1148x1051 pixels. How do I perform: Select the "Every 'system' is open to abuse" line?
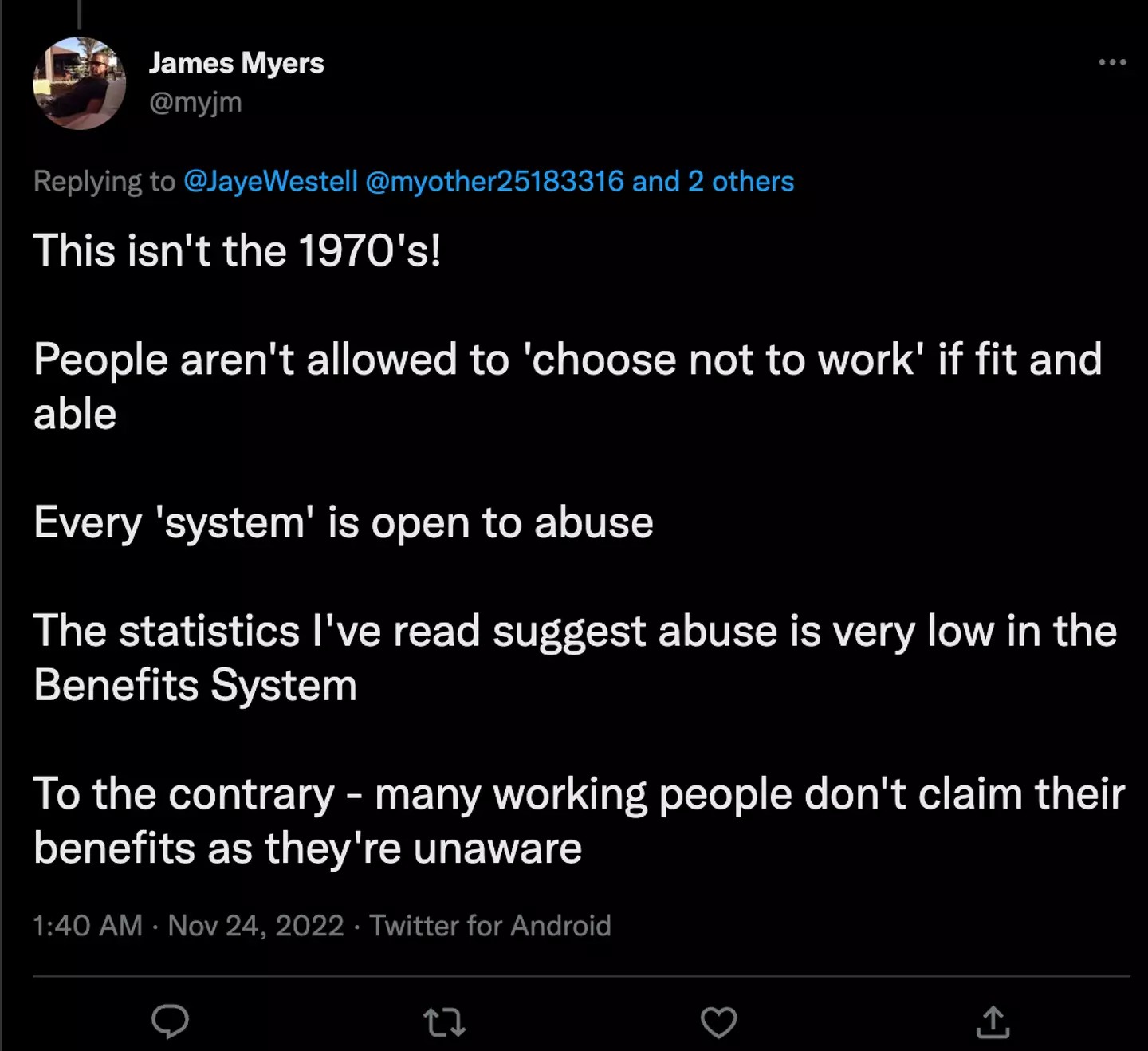coord(343,523)
